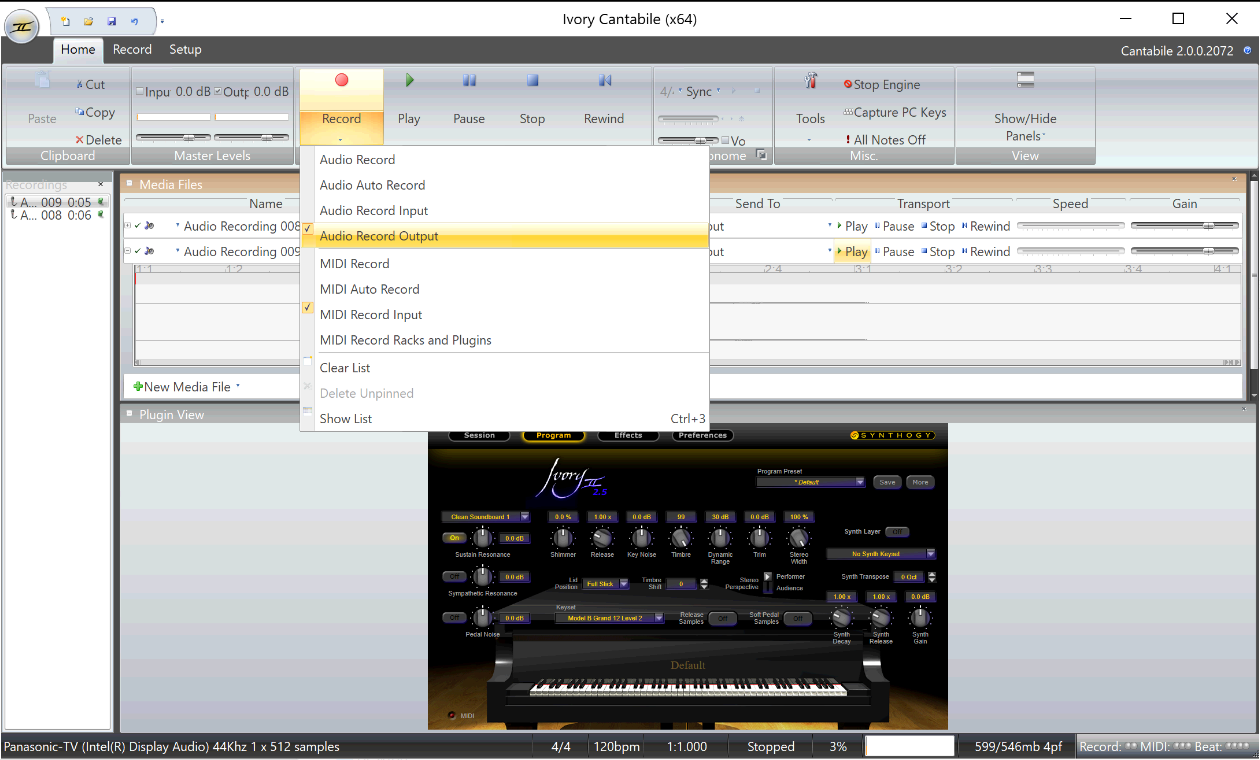This screenshot has width=1260, height=760.
Task: Click Metronome group dialog launcher icon
Action: point(762,155)
